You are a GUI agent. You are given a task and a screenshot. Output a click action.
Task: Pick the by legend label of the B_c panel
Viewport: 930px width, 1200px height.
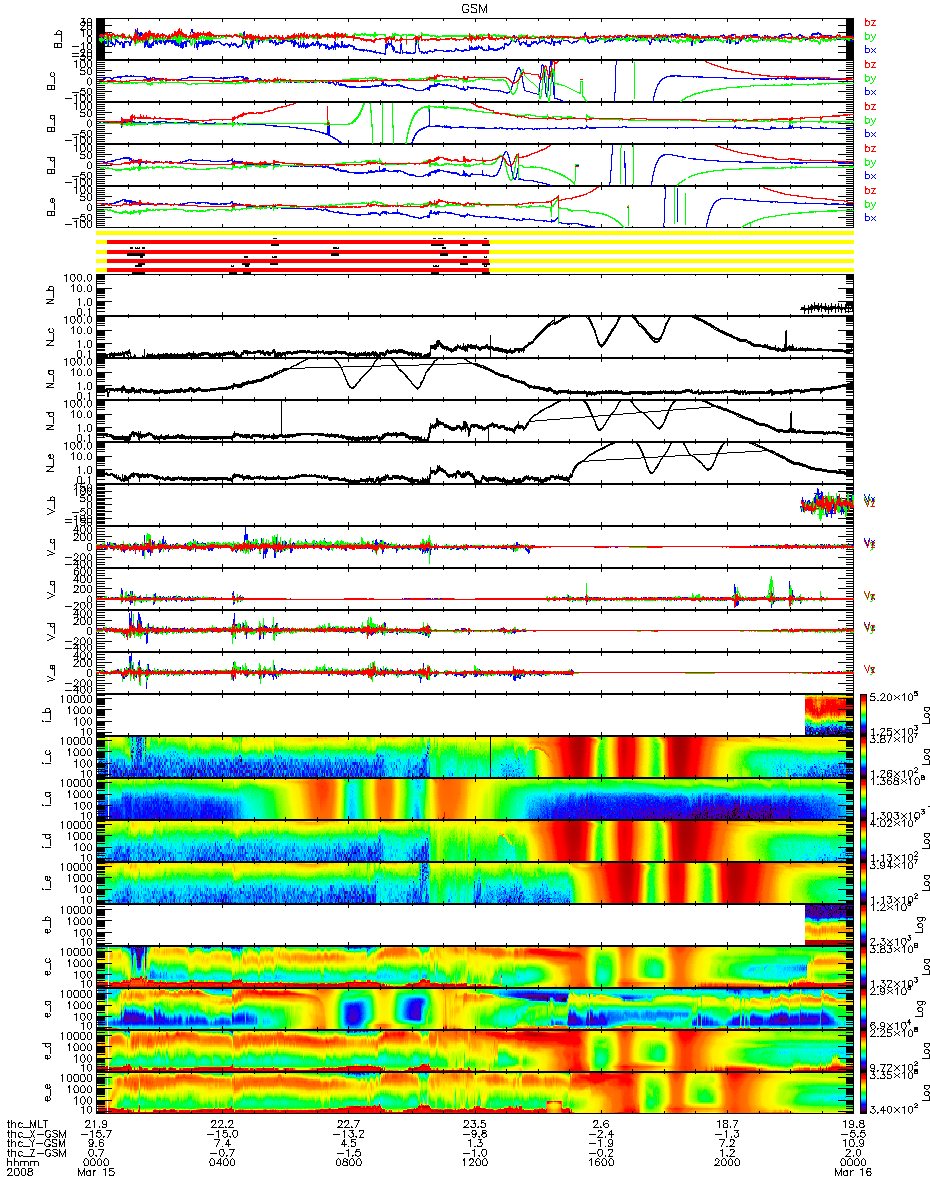pos(870,78)
